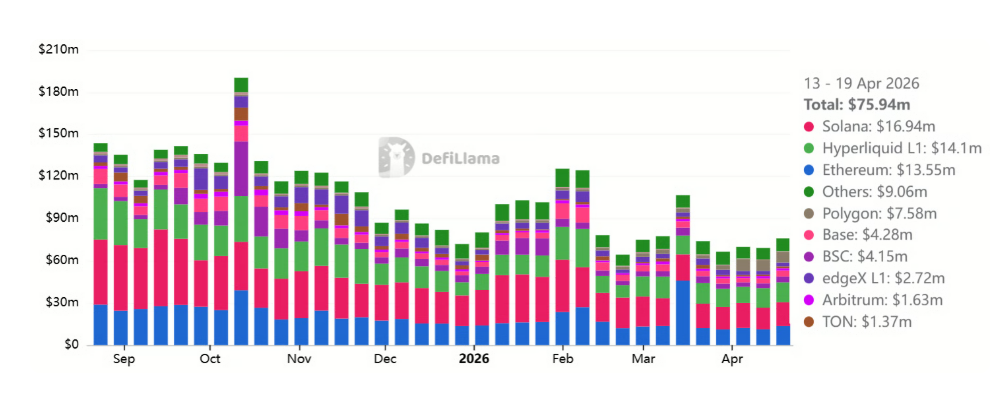
Task: Click the 'Base: $4.28m' legend text
Action: (870, 235)
